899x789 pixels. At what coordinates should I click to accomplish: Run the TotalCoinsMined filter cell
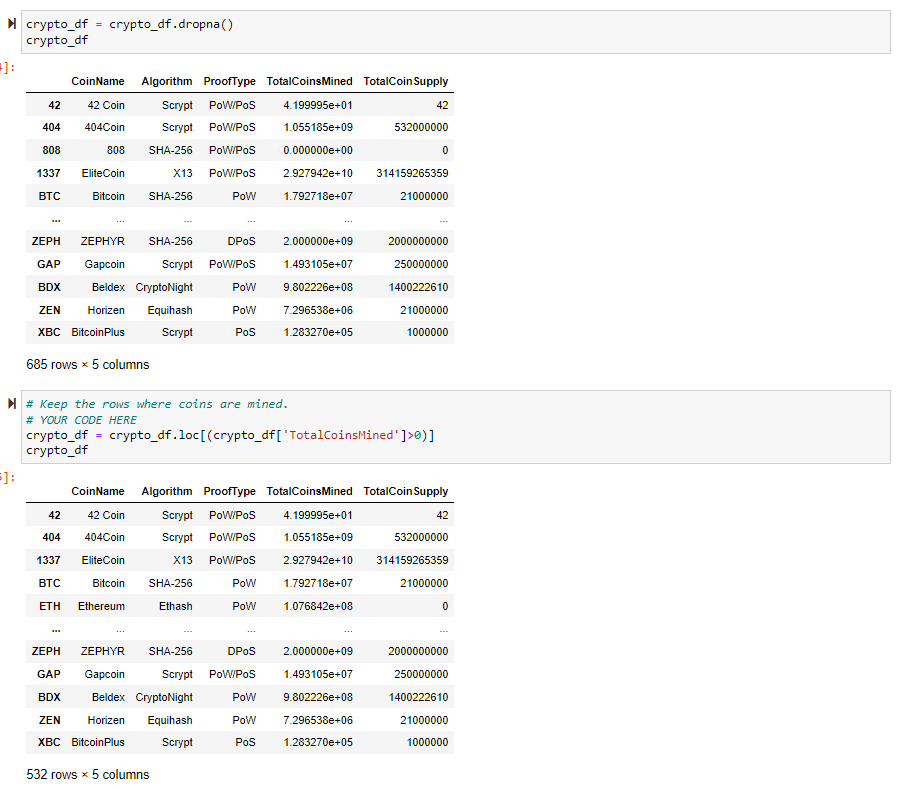pos(11,404)
